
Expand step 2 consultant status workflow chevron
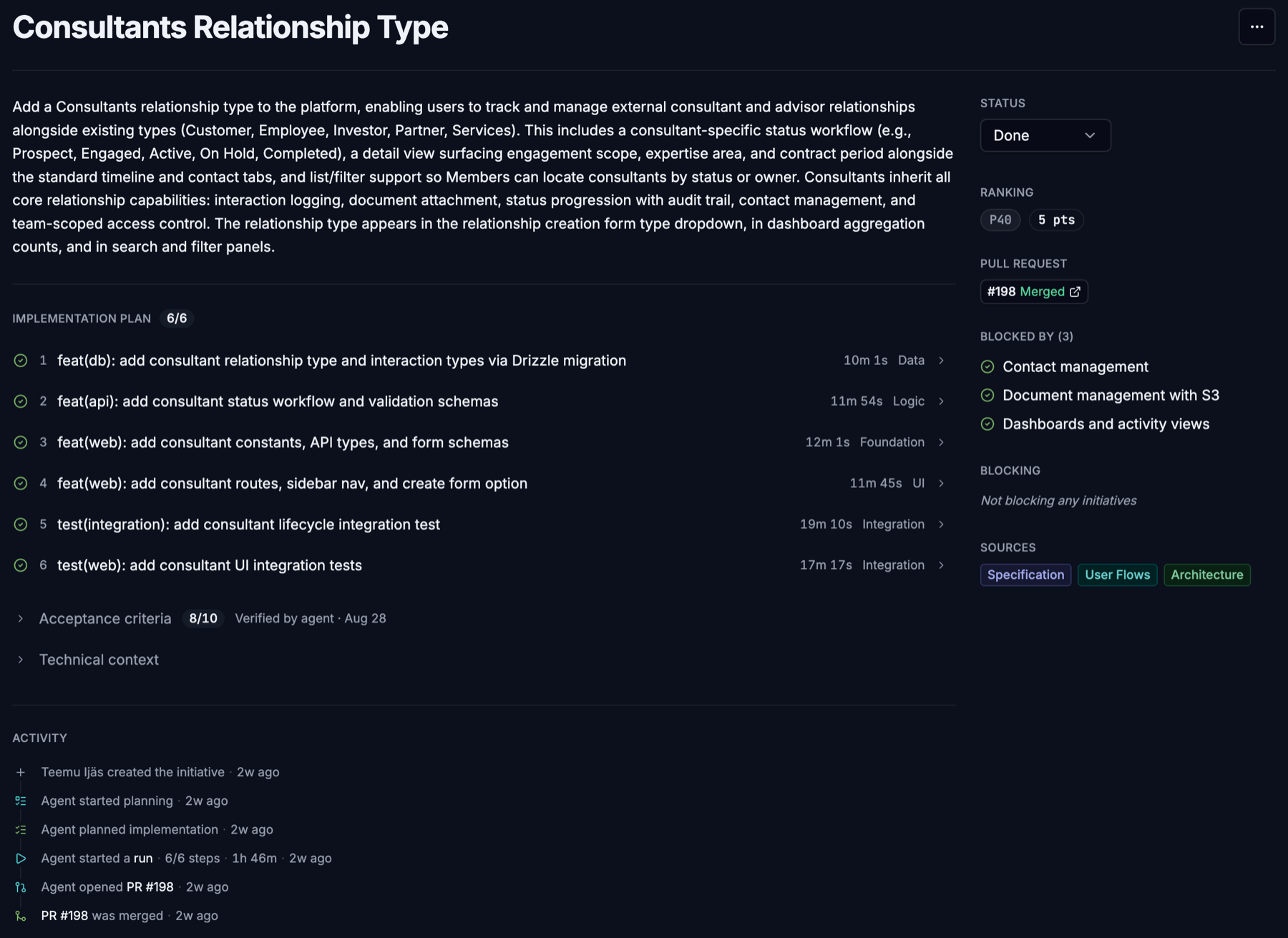tap(941, 401)
